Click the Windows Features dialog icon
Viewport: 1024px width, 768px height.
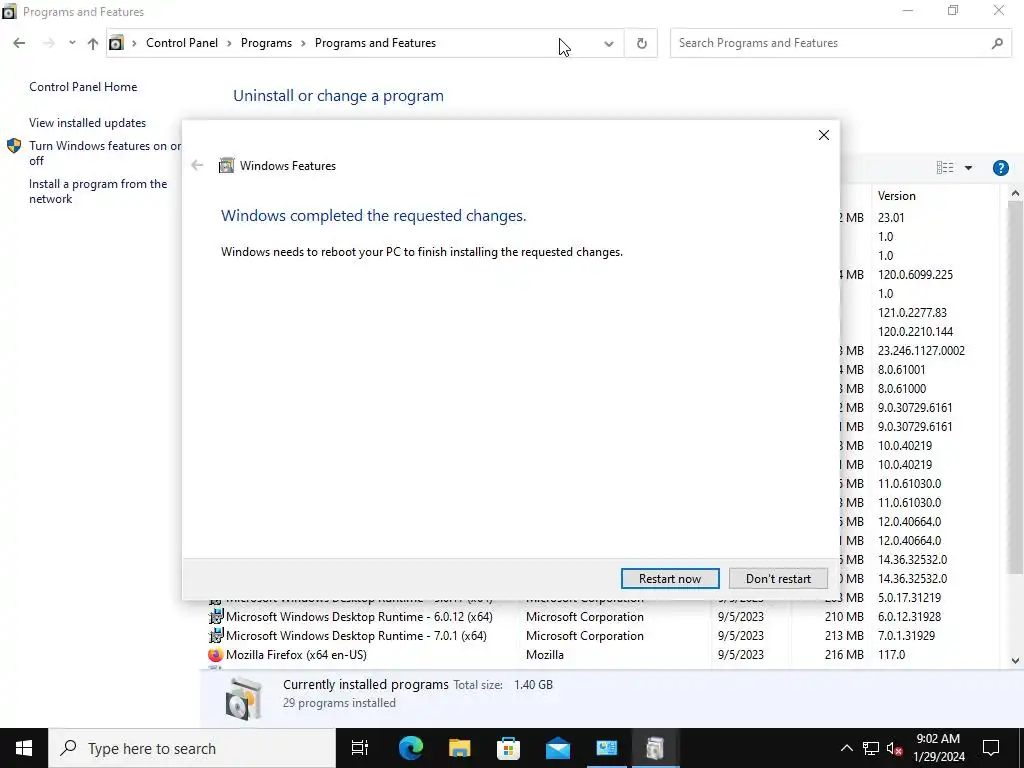(x=227, y=165)
